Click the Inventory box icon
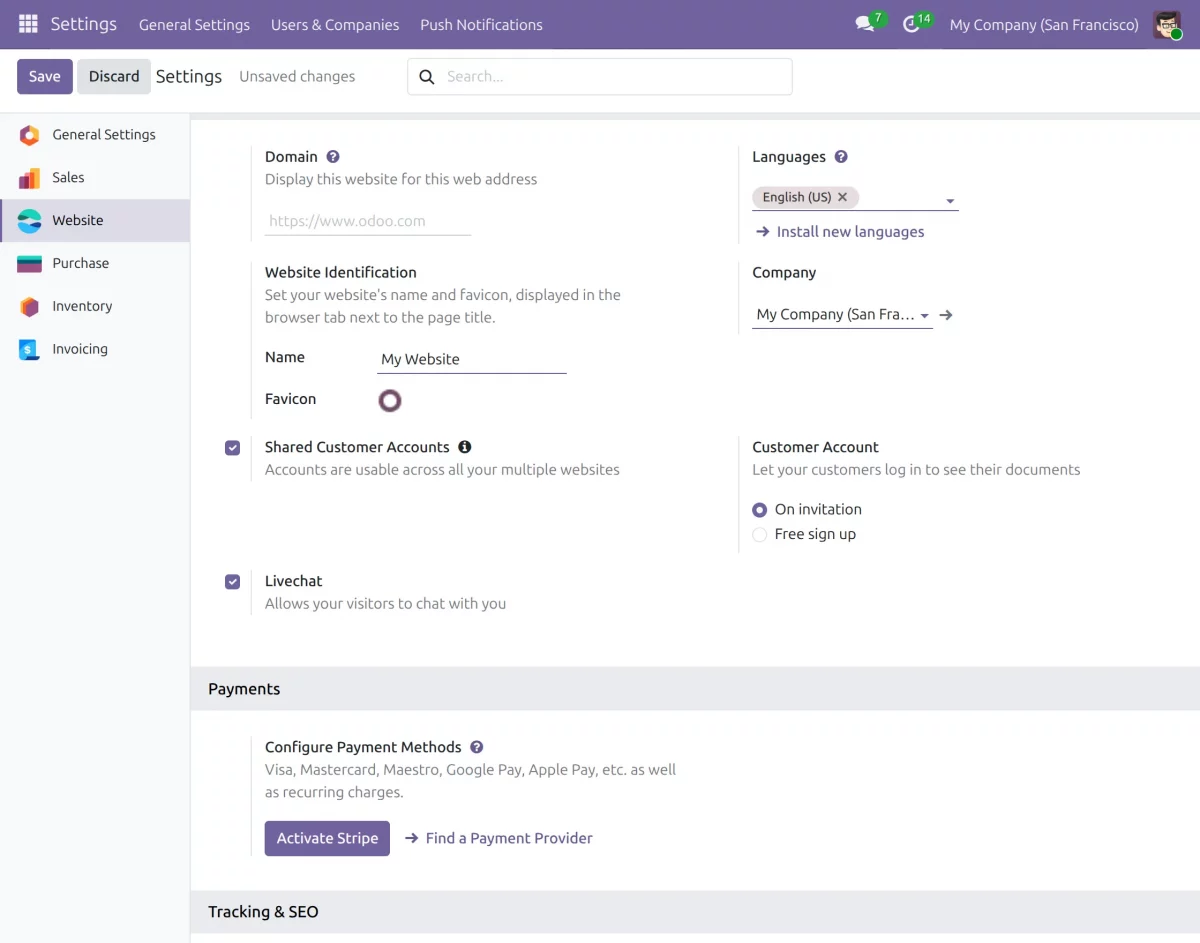The width and height of the screenshot is (1200, 943). click(30, 307)
